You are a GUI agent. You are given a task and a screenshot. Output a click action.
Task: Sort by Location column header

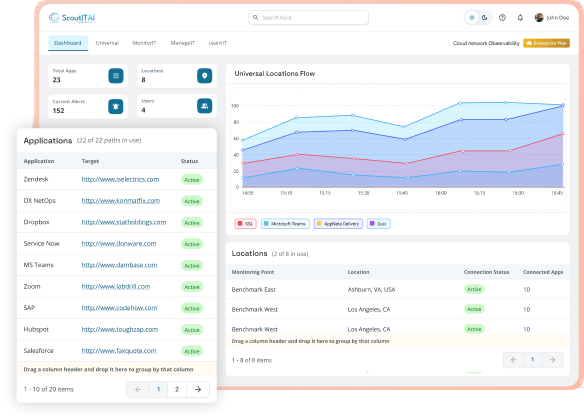(x=358, y=272)
